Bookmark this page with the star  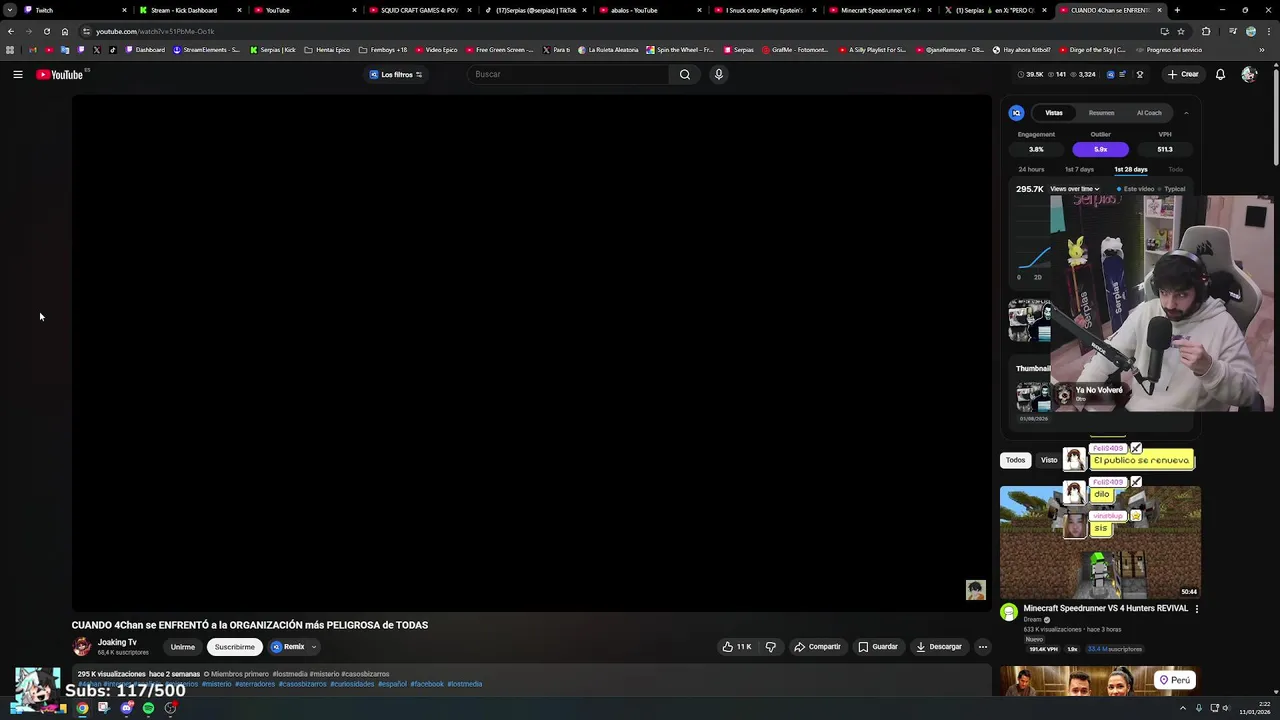click(x=1181, y=31)
